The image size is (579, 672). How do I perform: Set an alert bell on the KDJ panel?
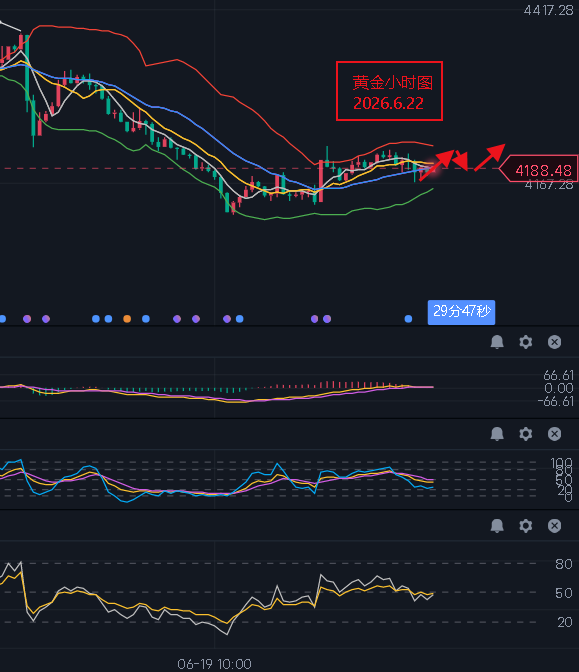(497, 434)
